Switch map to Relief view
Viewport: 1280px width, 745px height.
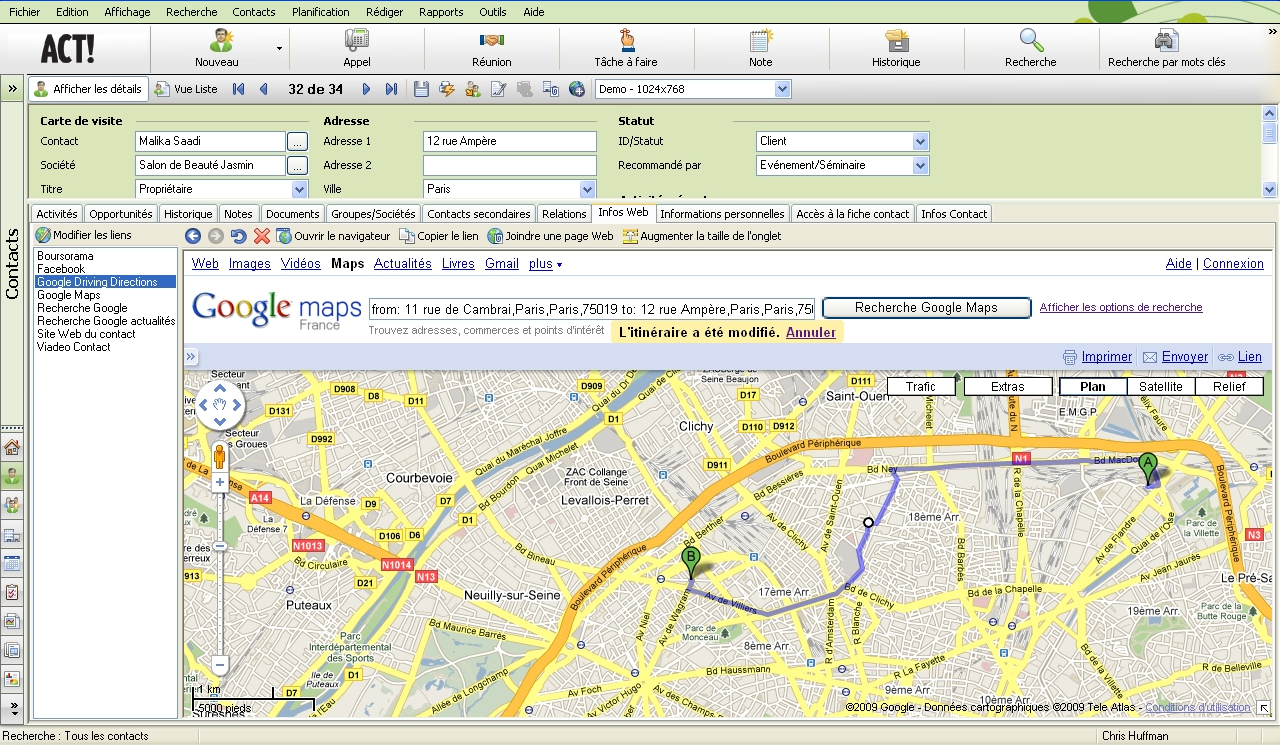pos(1229,386)
